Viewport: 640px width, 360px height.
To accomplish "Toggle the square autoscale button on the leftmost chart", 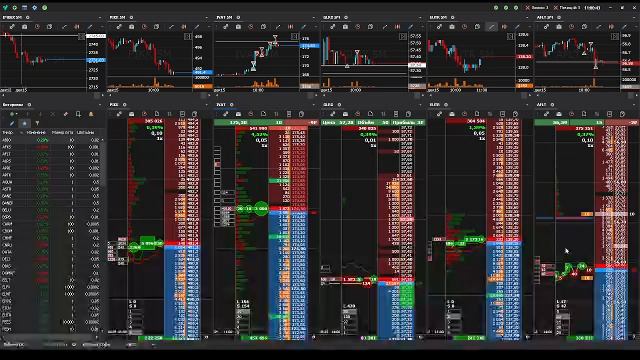I will [x=81, y=37].
